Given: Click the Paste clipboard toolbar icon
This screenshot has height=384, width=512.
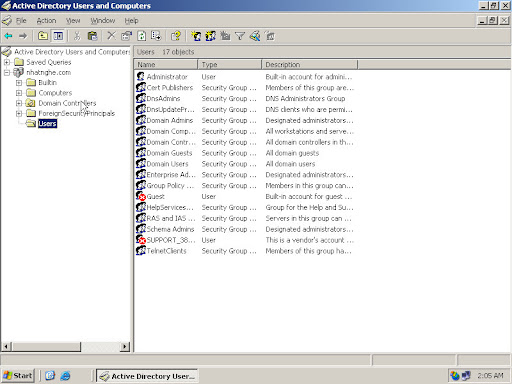Looking at the screenshot, I should pyautogui.click(x=92, y=36).
